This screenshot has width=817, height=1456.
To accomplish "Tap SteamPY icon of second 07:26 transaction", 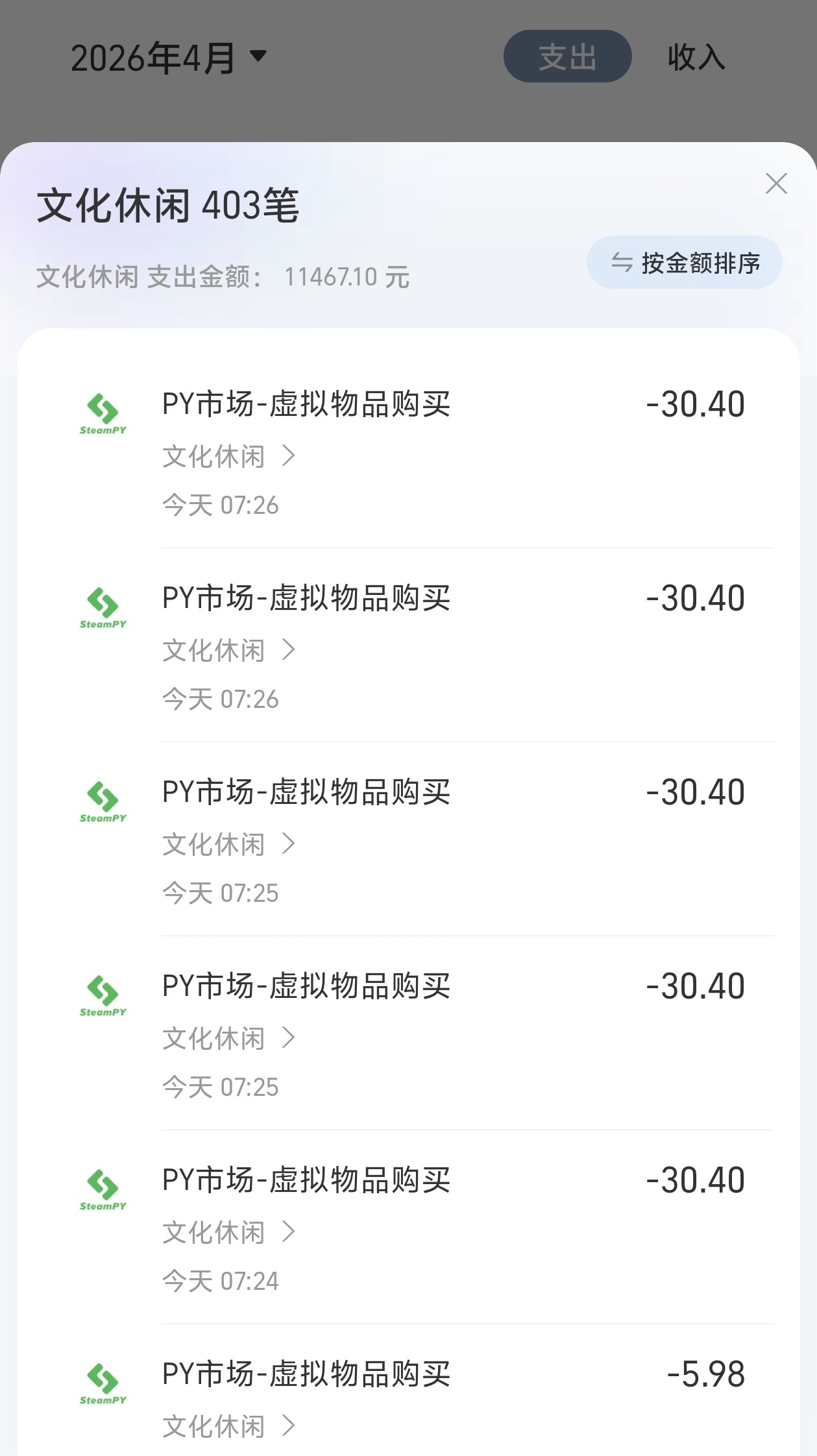I will click(x=103, y=607).
